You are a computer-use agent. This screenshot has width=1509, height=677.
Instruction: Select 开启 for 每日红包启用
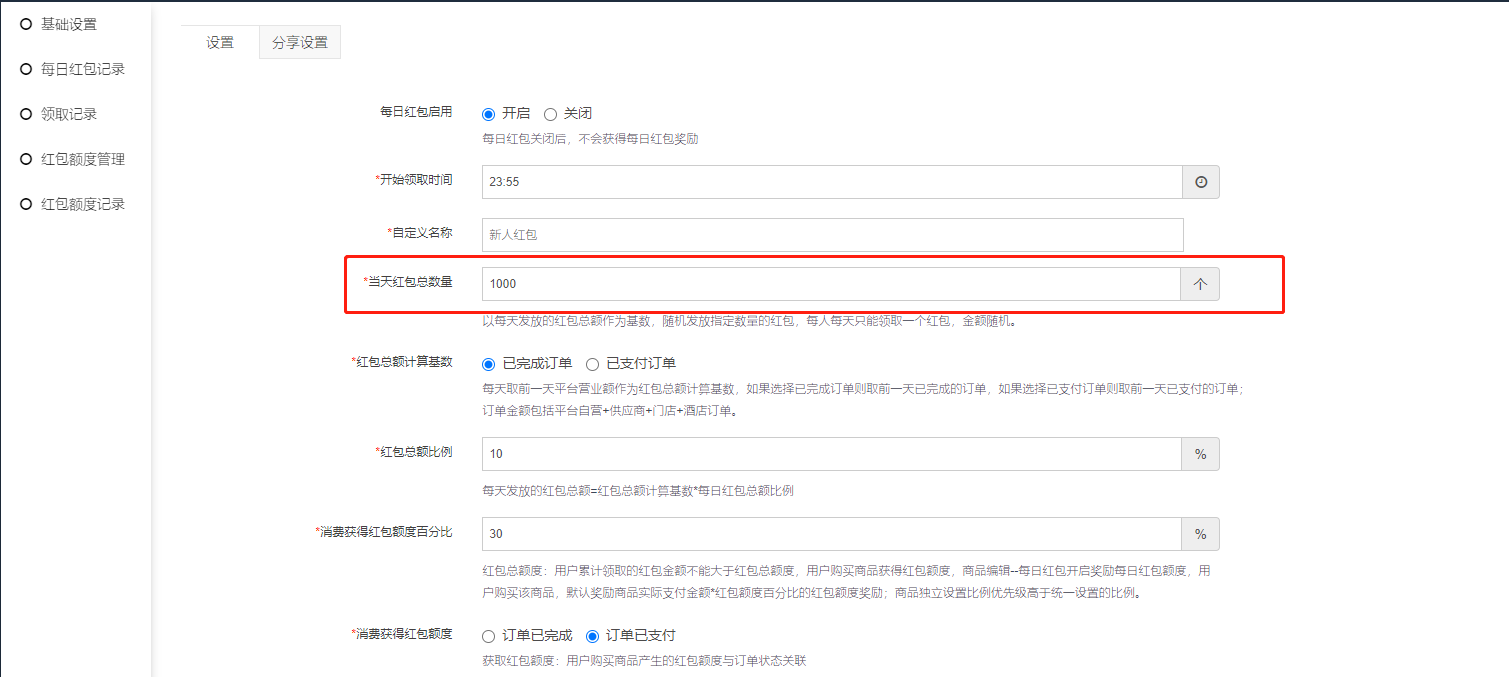(x=489, y=114)
